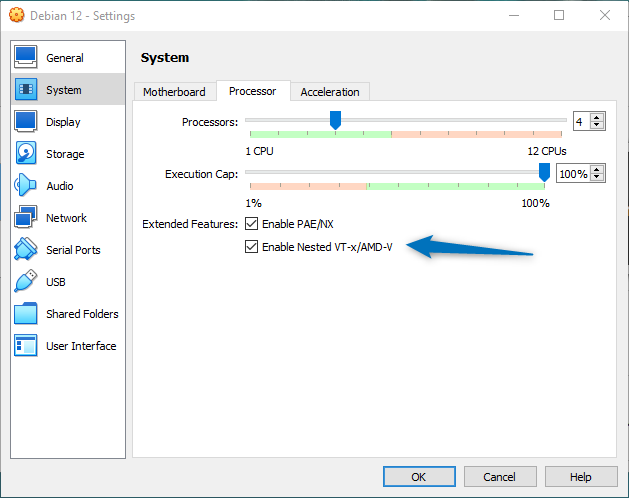Select the Shared Folders icon

[26, 314]
